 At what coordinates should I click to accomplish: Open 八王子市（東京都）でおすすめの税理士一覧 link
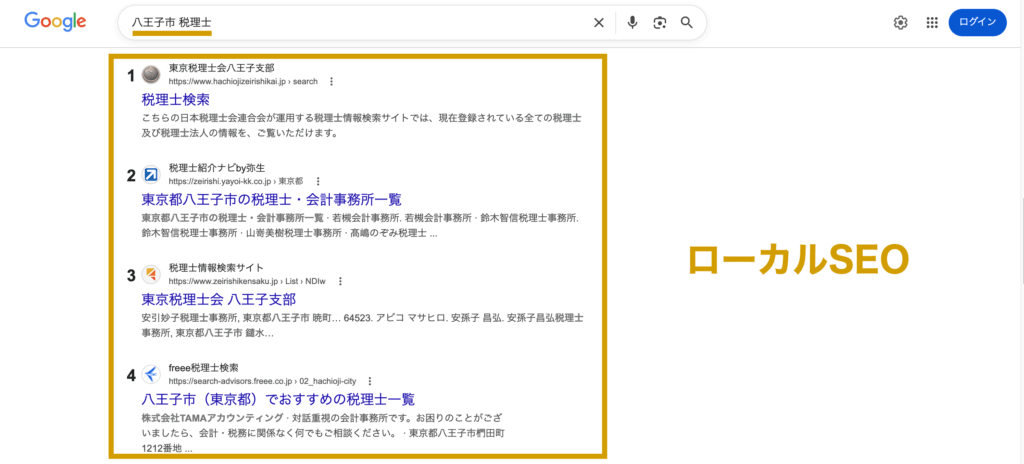(278, 399)
